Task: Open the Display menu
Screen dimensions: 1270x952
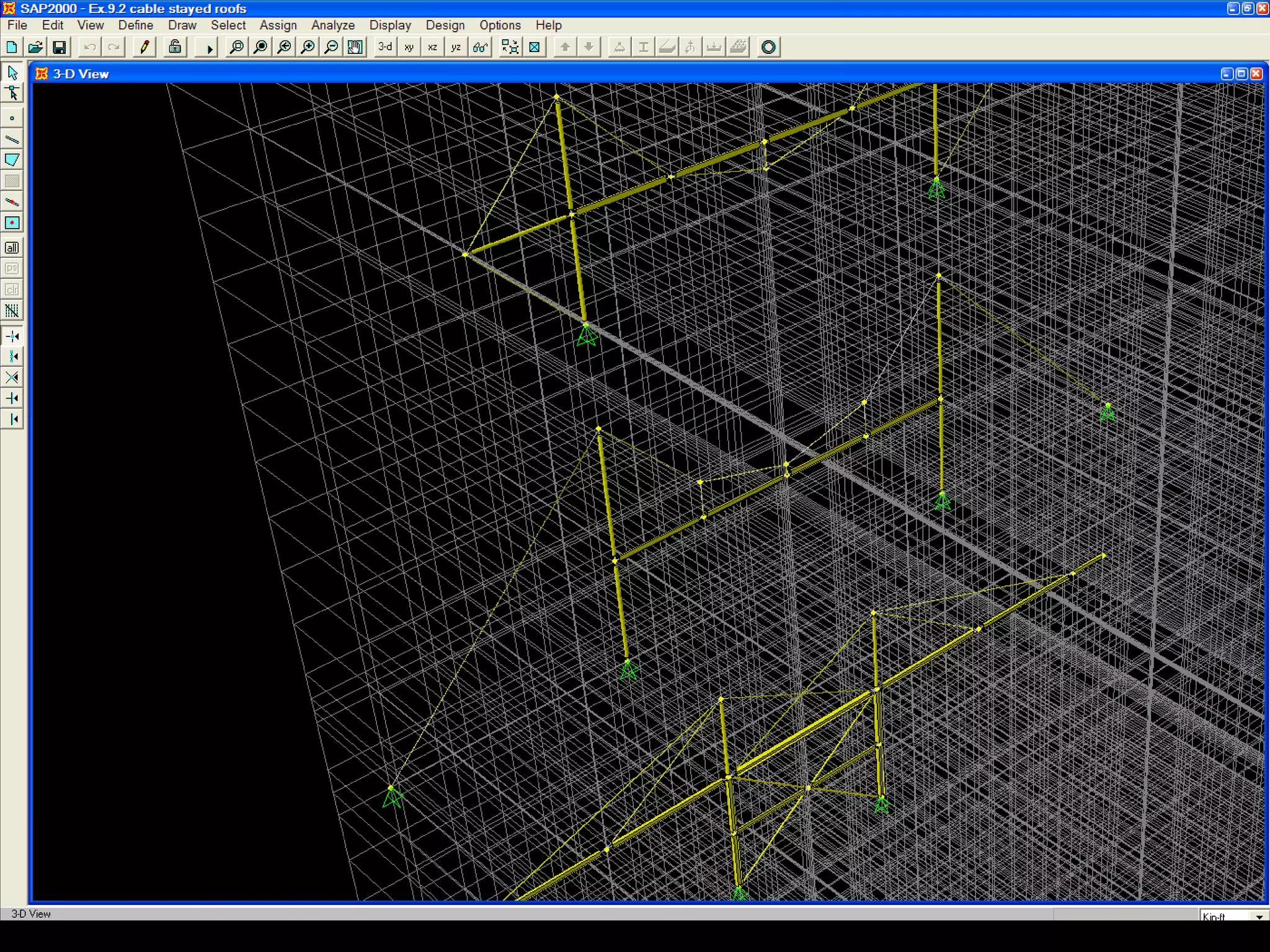Action: click(x=390, y=25)
